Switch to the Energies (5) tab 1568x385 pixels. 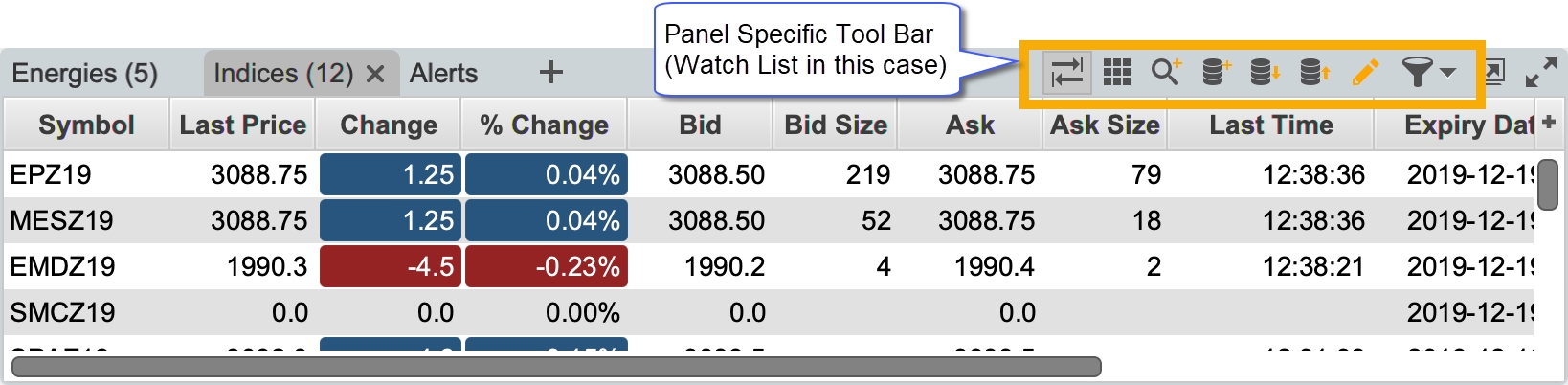pos(85,73)
